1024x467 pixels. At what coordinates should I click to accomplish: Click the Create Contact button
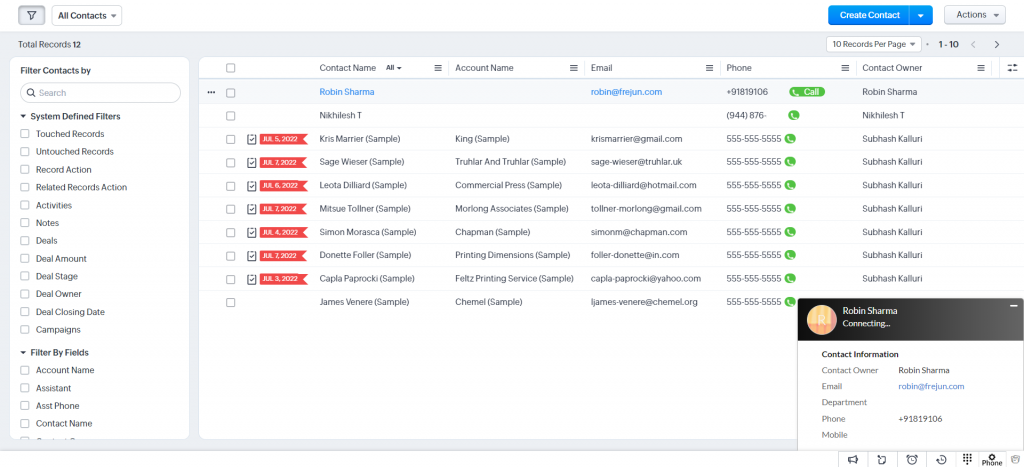pyautogui.click(x=869, y=15)
